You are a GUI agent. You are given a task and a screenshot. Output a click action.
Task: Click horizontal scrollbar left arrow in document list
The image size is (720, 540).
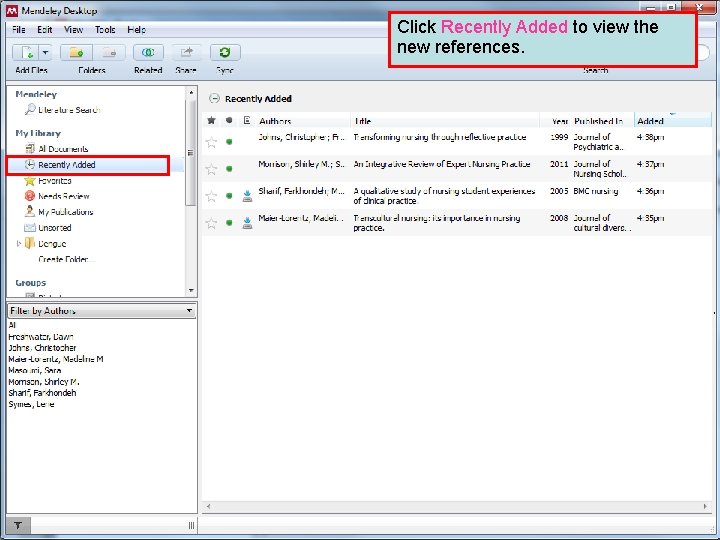208,506
